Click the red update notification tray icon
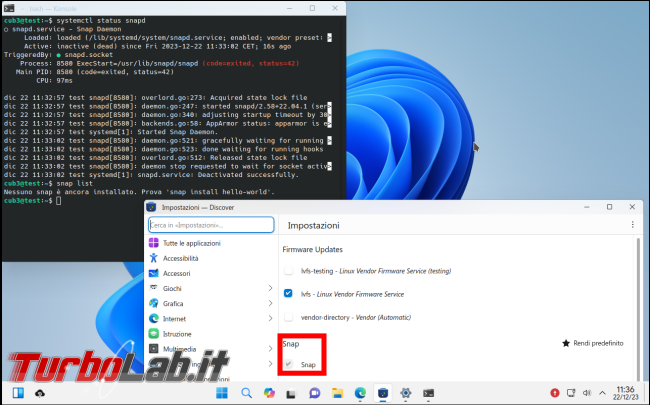 [x=555, y=393]
